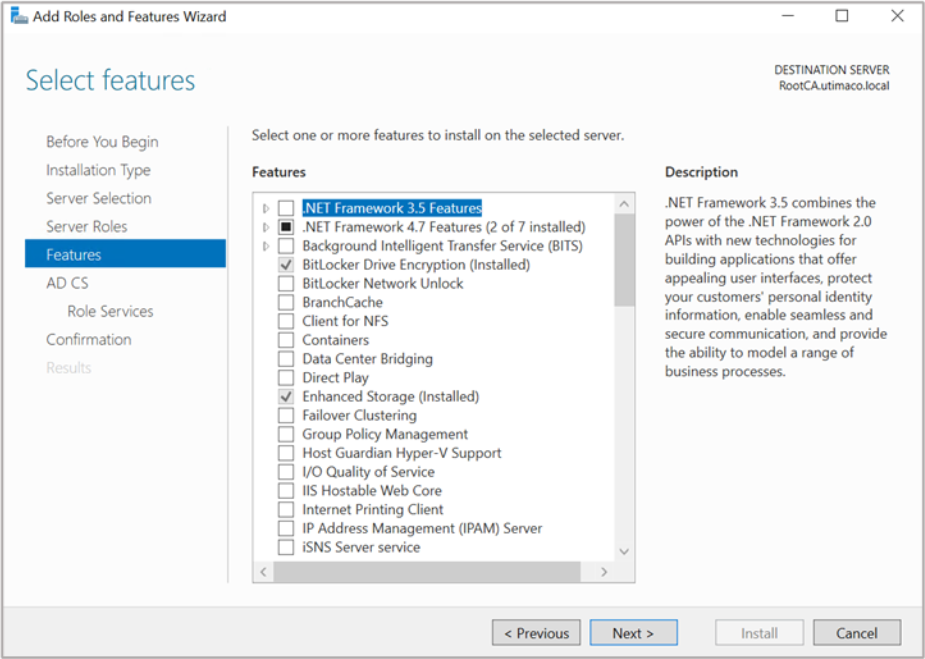Click the Previous button
Viewport: 925px width, 659px height.
pos(536,633)
